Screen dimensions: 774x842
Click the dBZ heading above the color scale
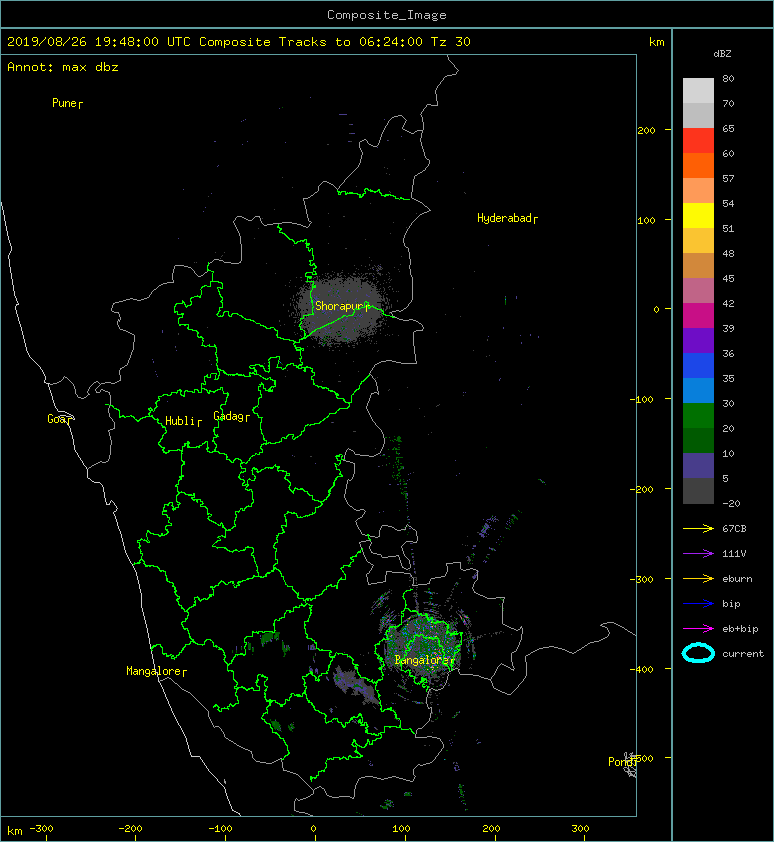[722, 54]
